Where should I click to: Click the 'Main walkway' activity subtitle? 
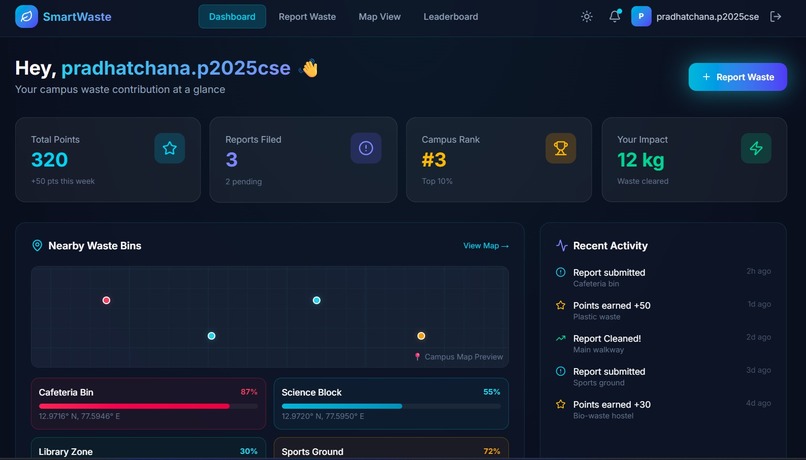tap(598, 349)
